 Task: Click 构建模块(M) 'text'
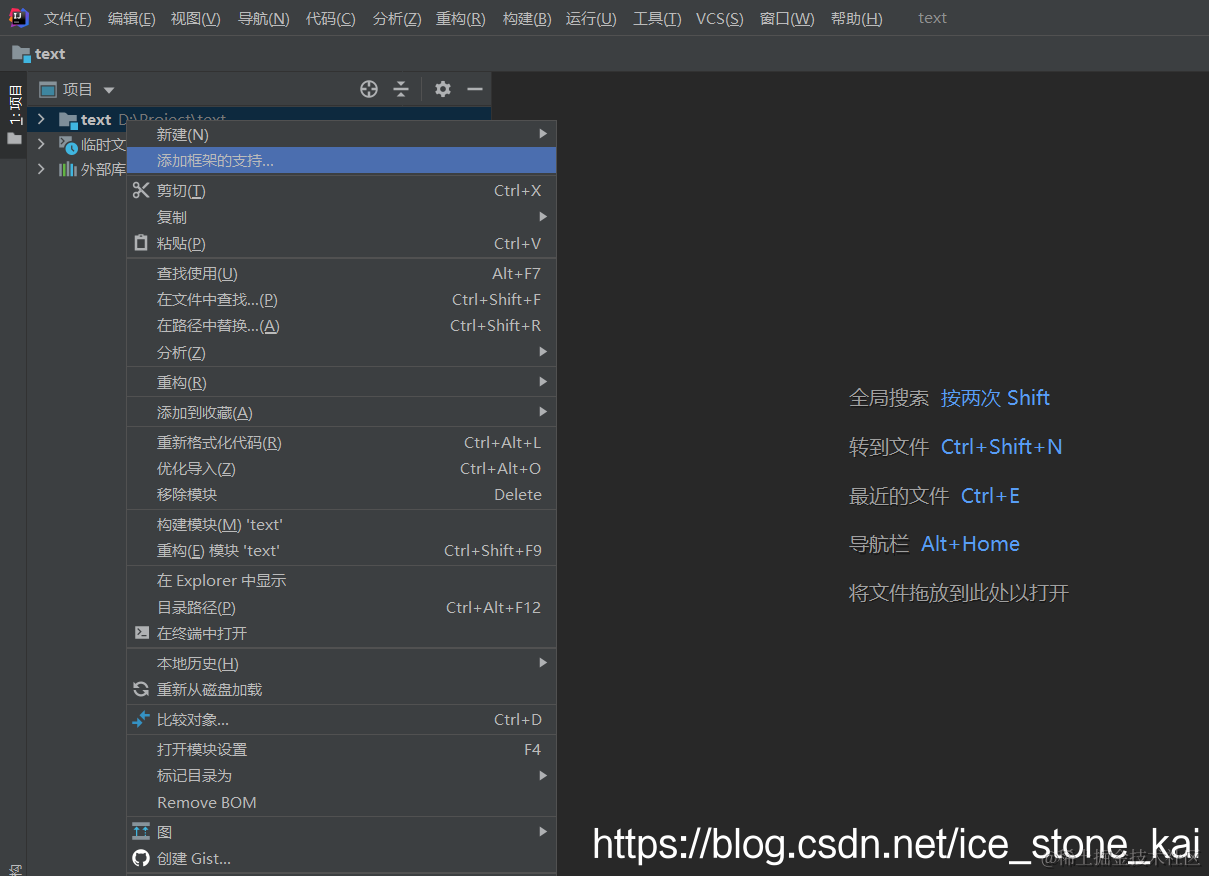click(x=341, y=524)
